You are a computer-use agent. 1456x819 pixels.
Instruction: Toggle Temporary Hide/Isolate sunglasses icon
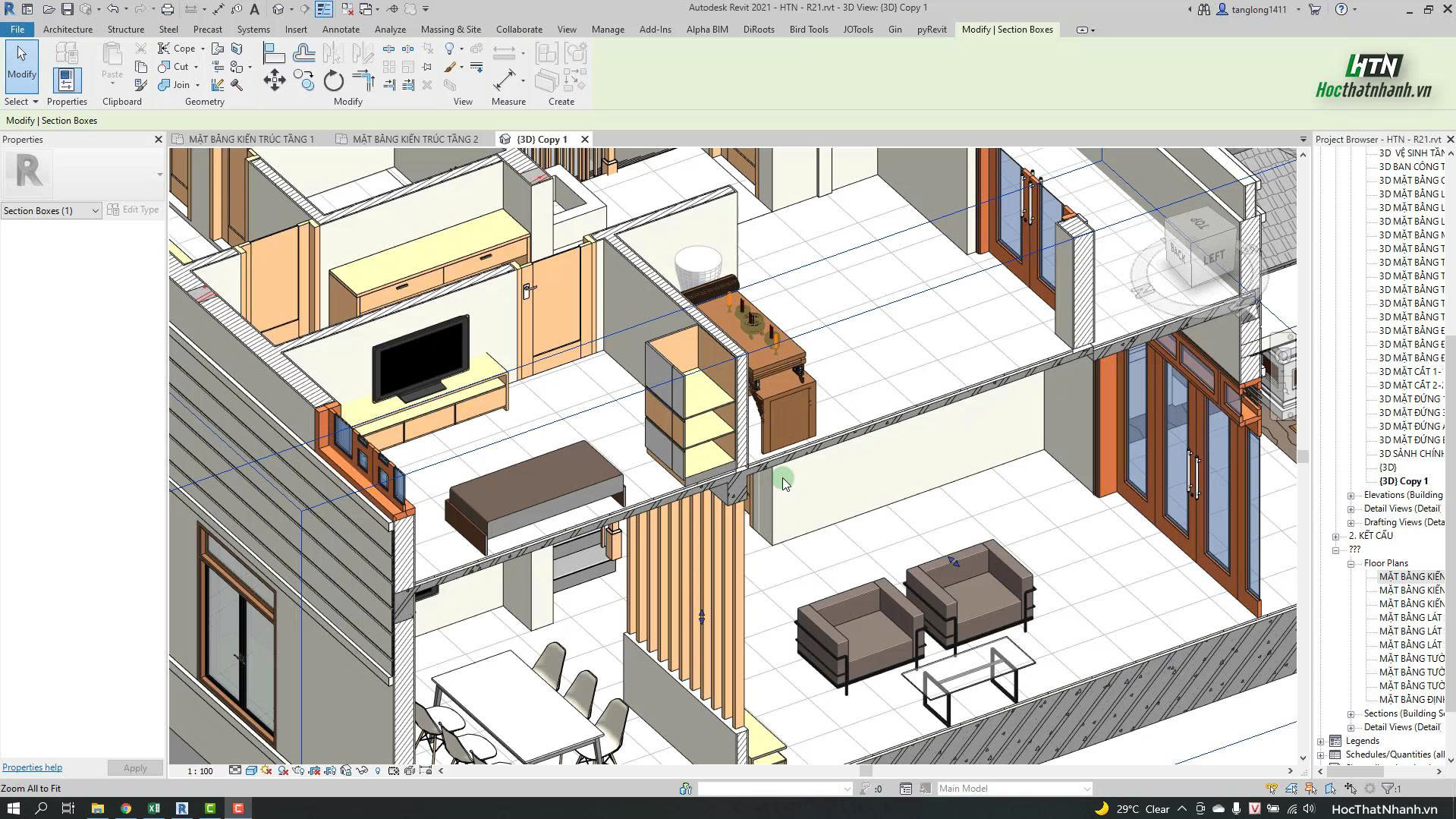(362, 770)
